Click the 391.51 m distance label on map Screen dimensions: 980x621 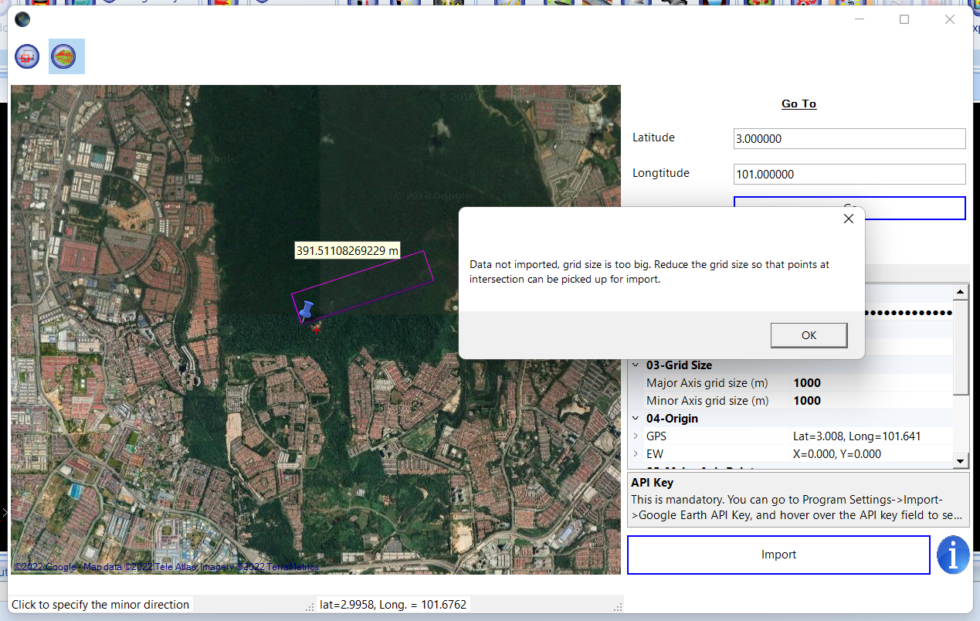(347, 250)
